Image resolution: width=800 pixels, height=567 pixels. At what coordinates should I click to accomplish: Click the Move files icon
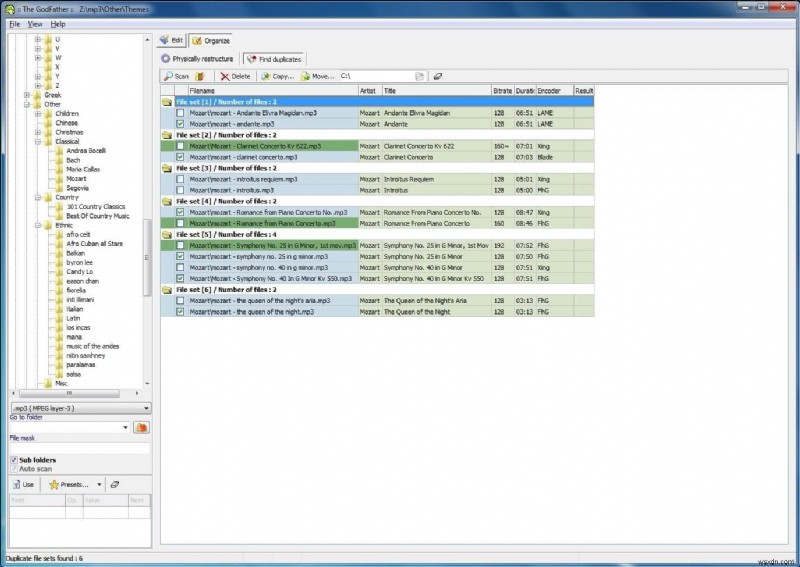point(305,77)
